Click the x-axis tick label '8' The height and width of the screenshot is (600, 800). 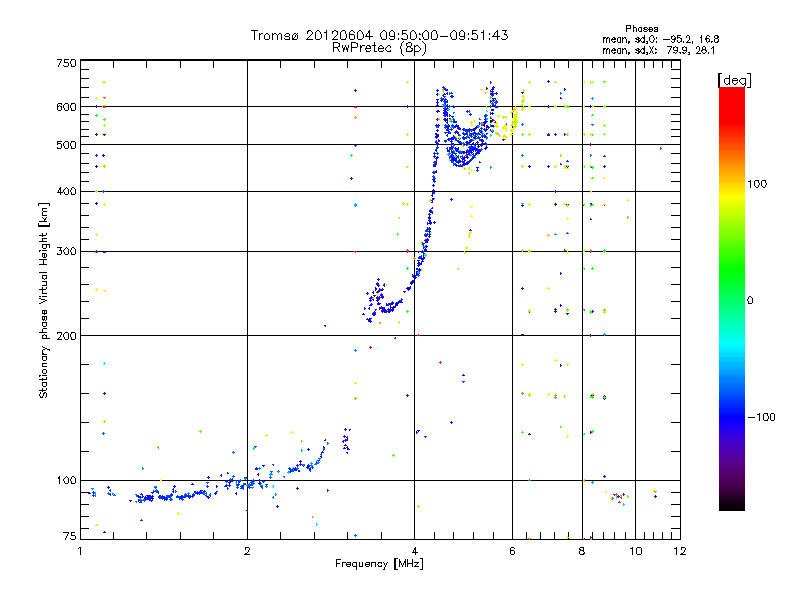pyautogui.click(x=582, y=551)
